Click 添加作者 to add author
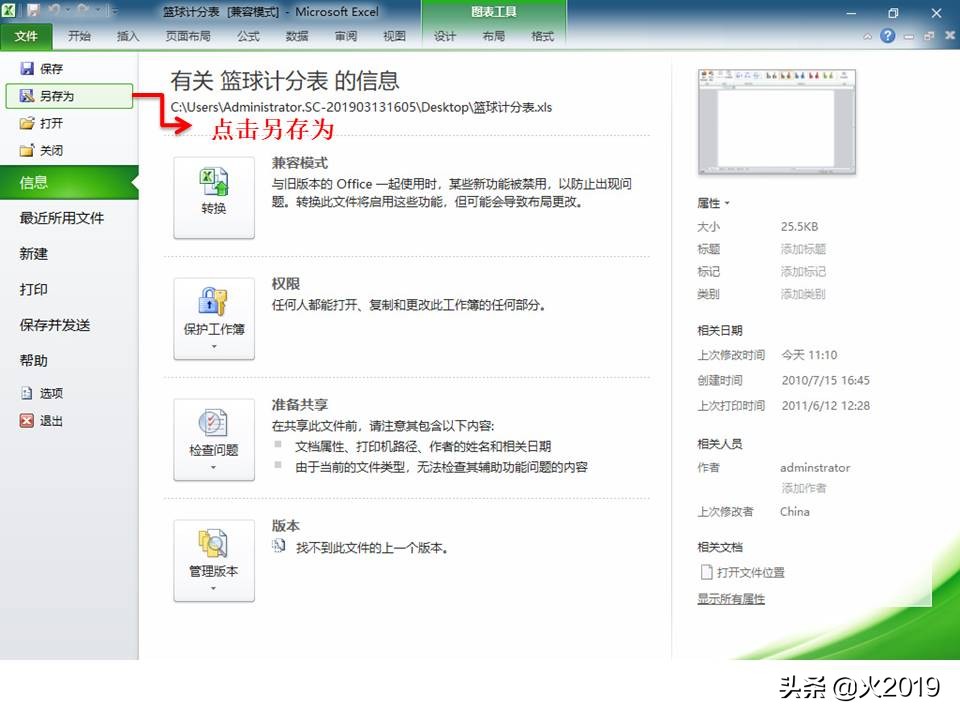 click(803, 488)
